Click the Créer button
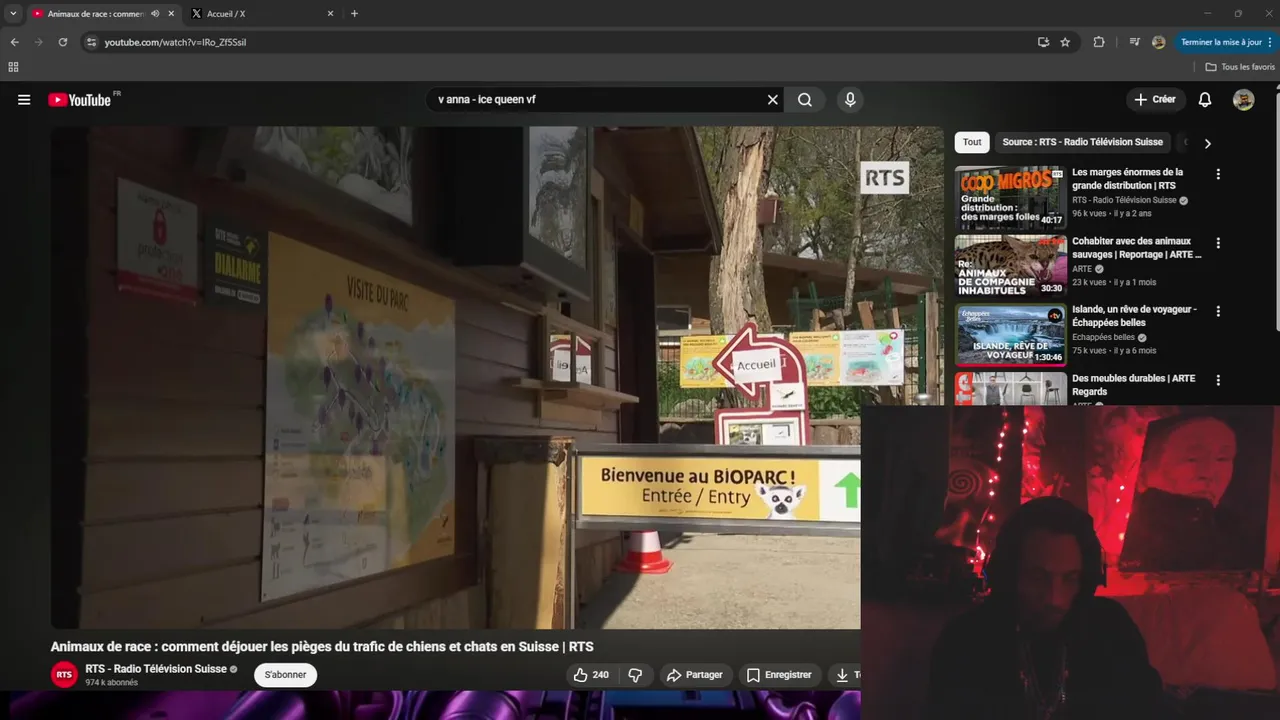 click(x=1155, y=100)
